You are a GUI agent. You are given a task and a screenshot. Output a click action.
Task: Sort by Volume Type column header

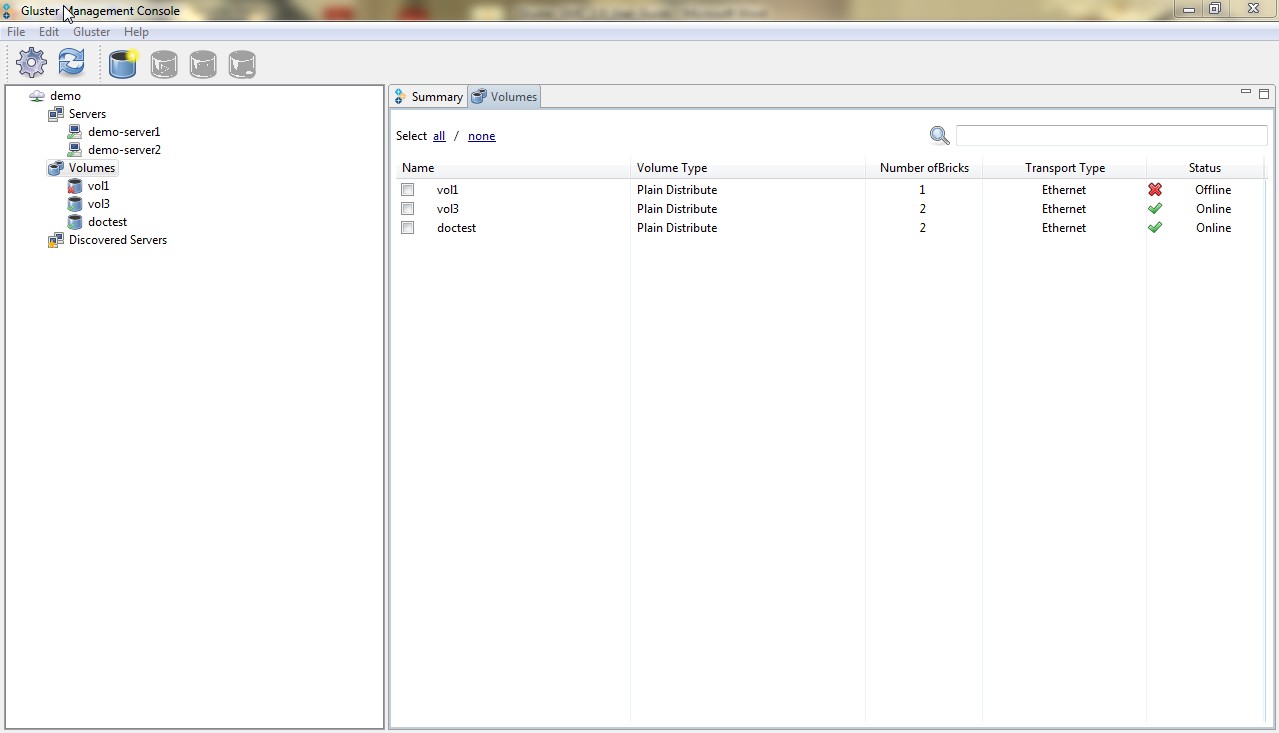click(x=672, y=168)
